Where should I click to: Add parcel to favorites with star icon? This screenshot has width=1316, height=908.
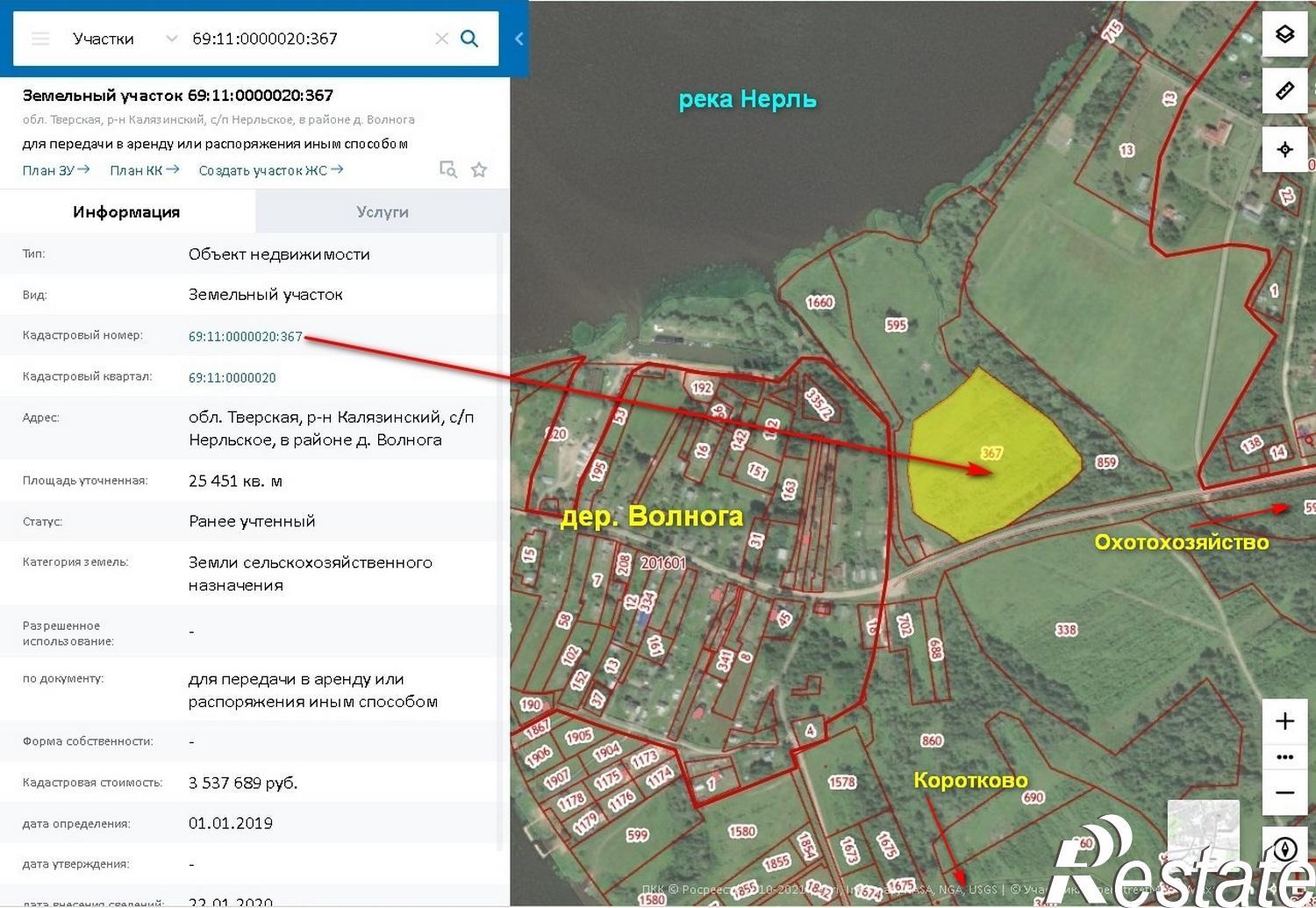479,169
